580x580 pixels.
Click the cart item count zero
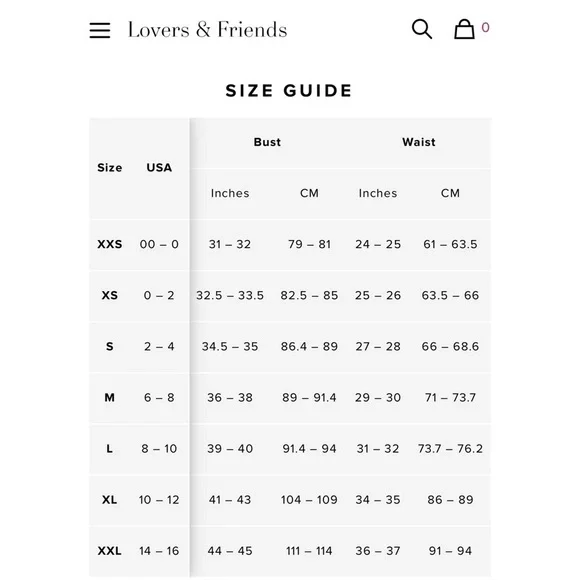pyautogui.click(x=485, y=27)
